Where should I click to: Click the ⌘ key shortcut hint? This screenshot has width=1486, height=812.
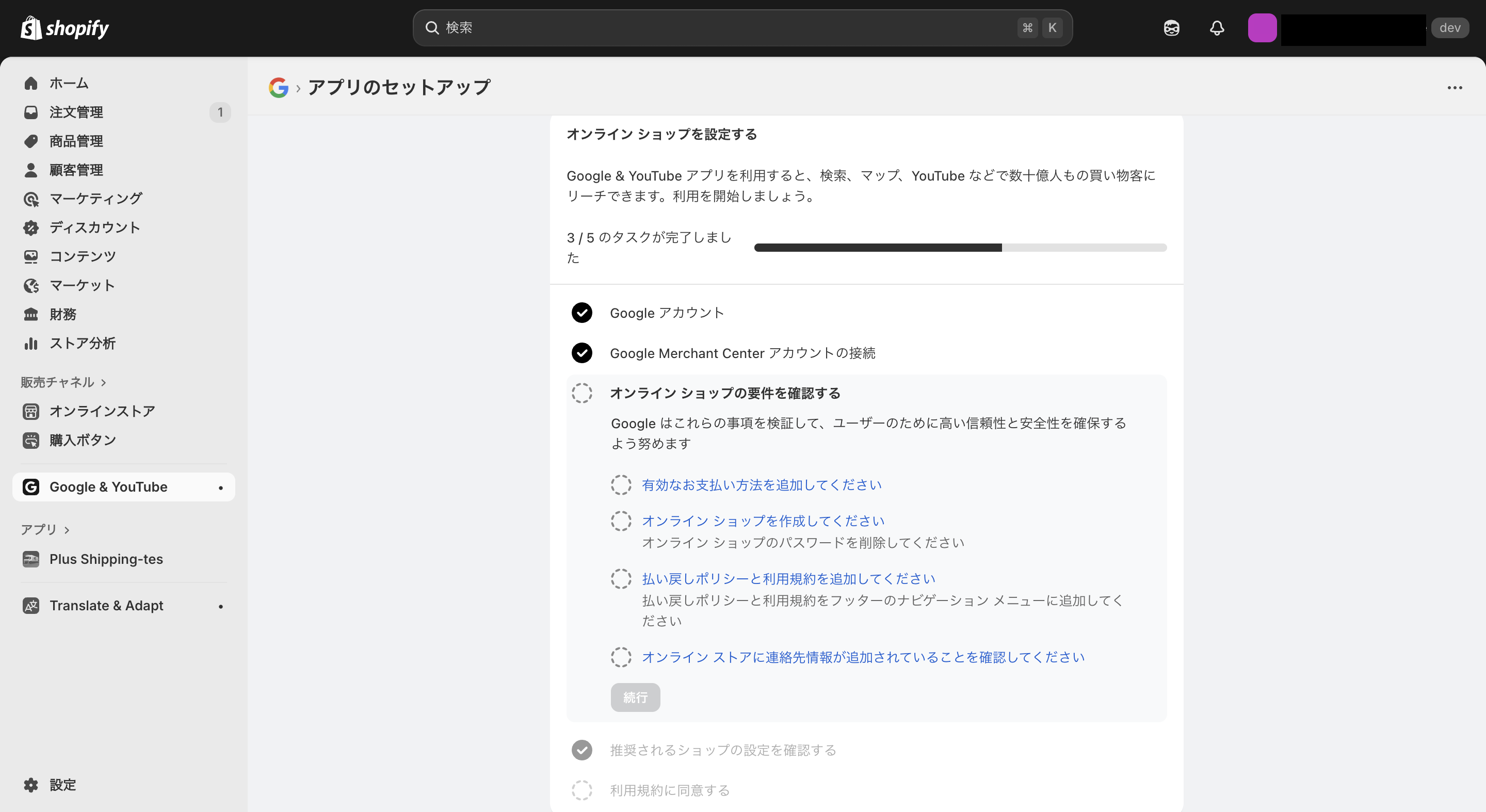pyautogui.click(x=1027, y=28)
